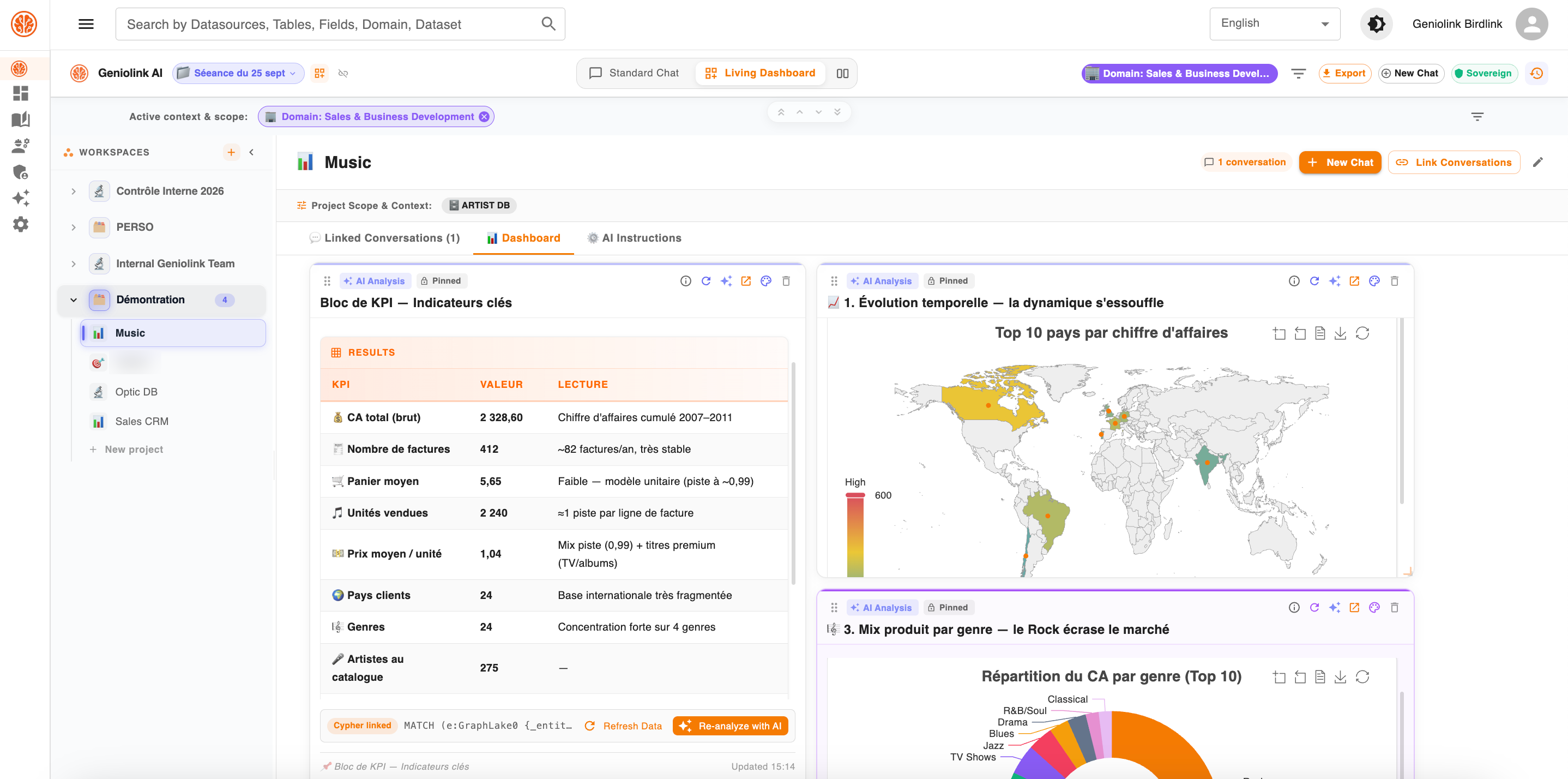Open the history clock icon
Viewport: 1568px width, 779px height.
point(1537,73)
